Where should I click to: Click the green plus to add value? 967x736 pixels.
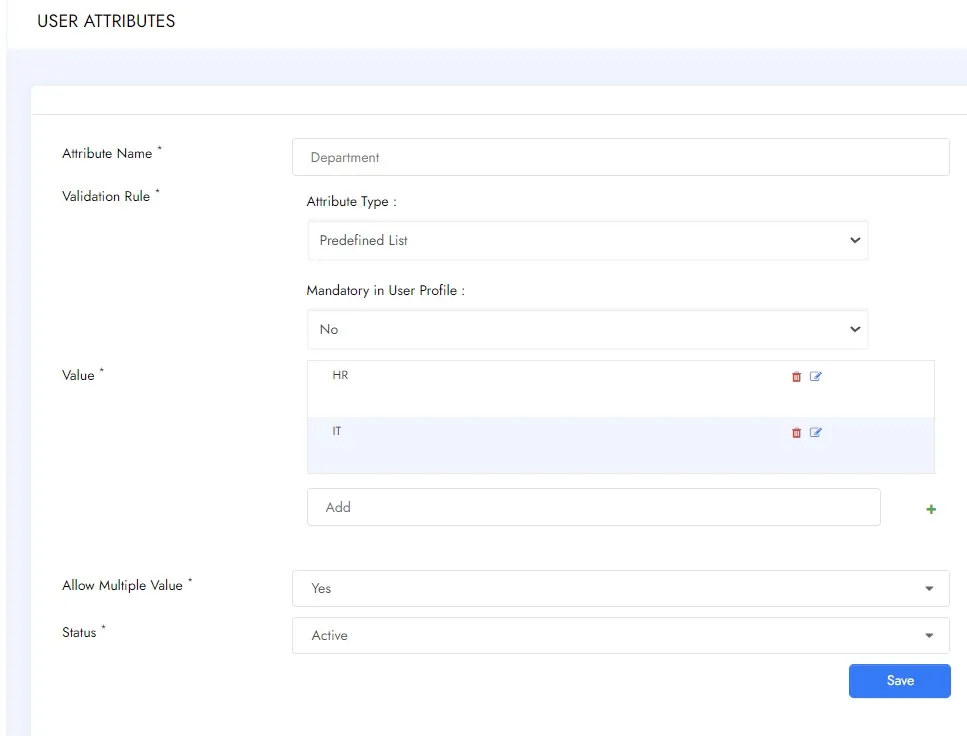pos(931,509)
